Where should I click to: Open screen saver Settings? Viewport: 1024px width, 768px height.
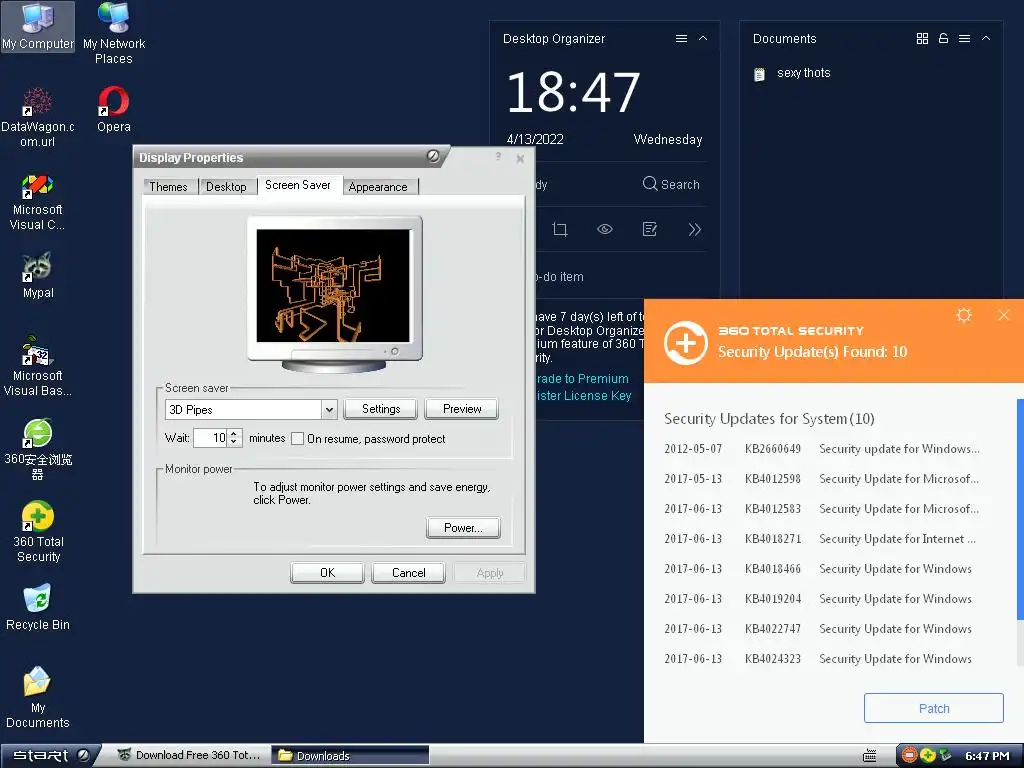point(381,409)
